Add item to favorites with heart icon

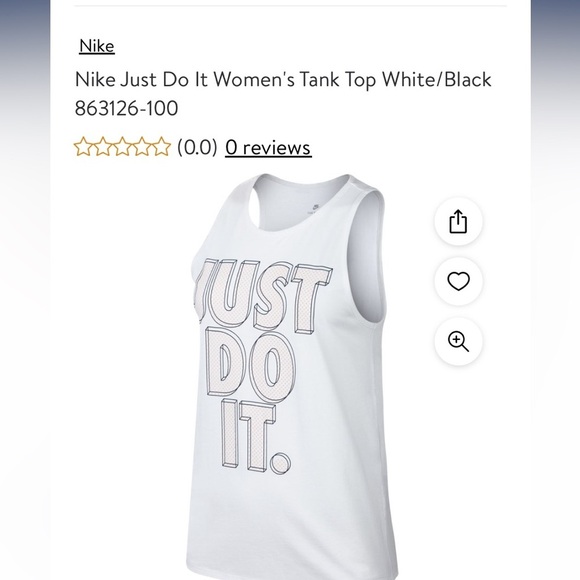coord(458,281)
